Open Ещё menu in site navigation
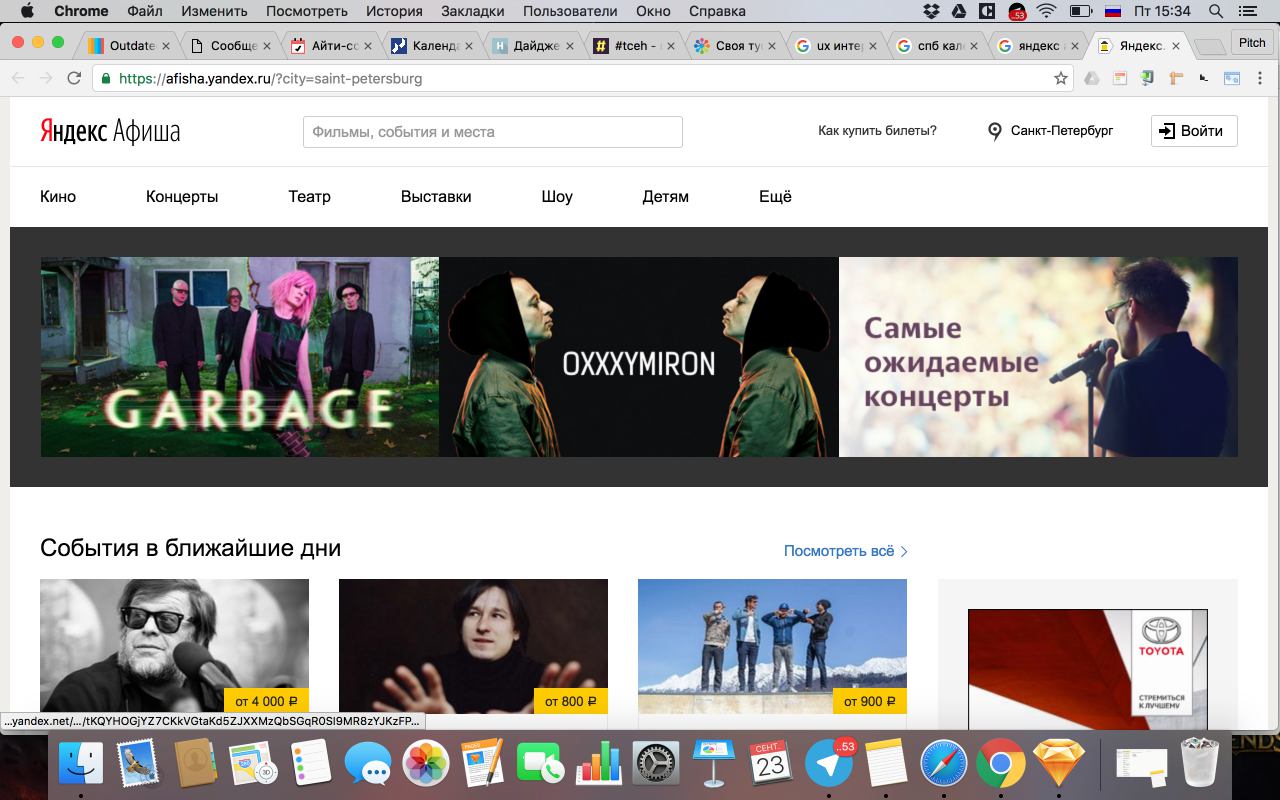The image size is (1280, 800). [775, 197]
